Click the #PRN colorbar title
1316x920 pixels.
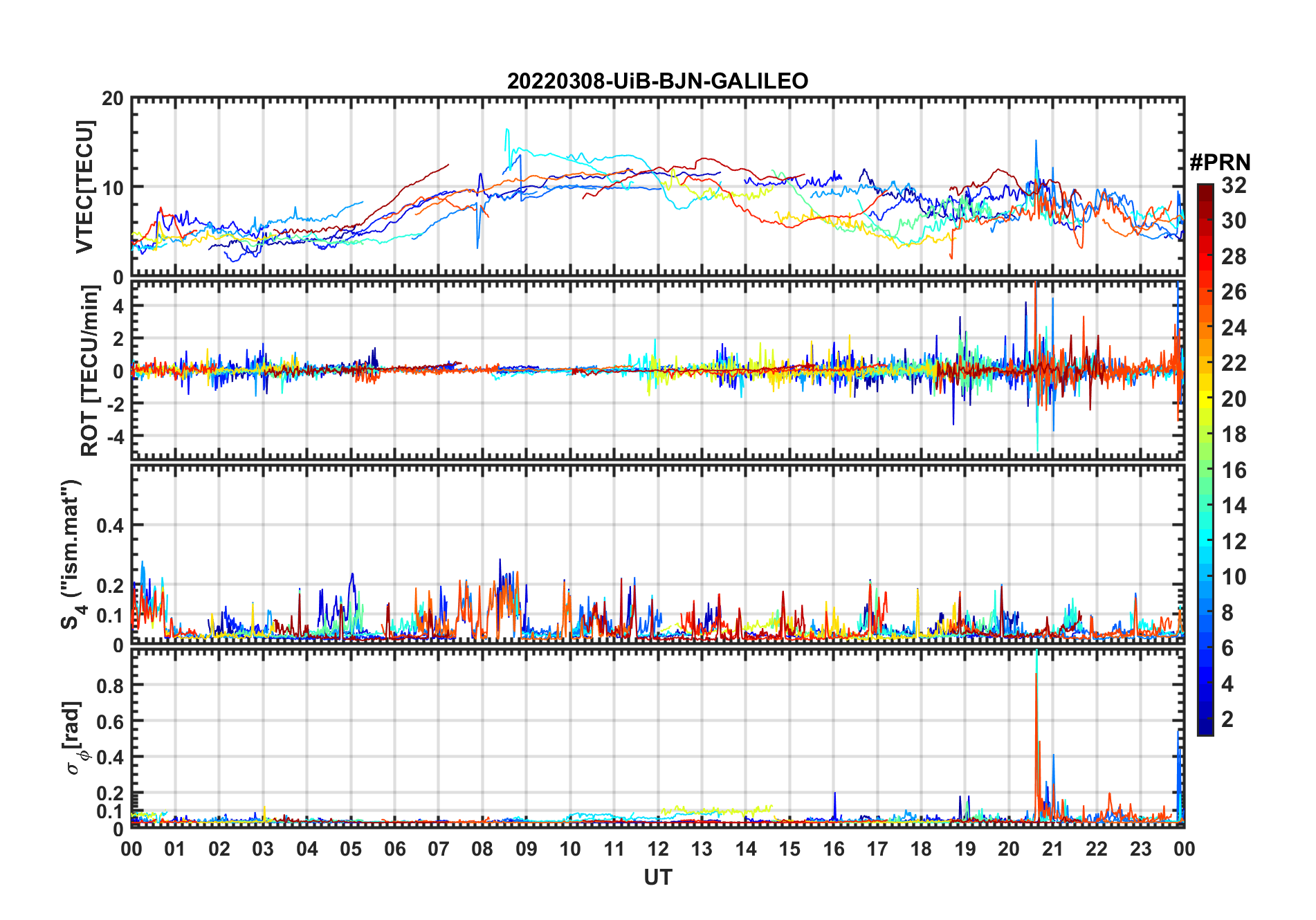tap(1220, 163)
